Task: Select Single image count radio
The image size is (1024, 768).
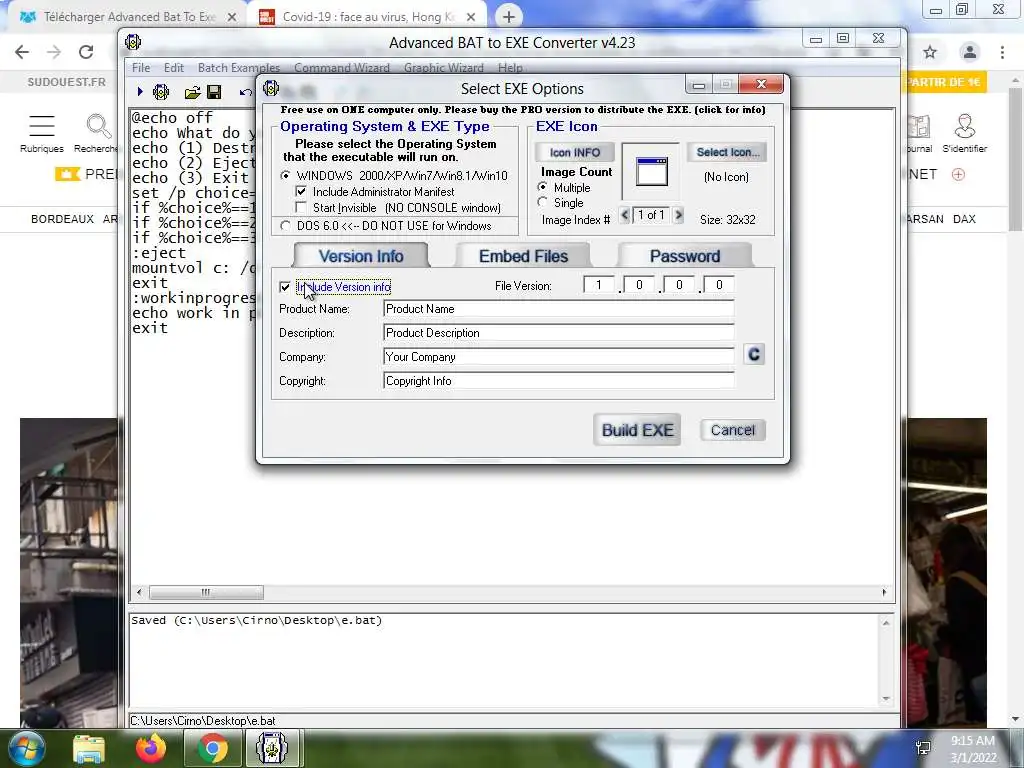Action: click(x=543, y=202)
